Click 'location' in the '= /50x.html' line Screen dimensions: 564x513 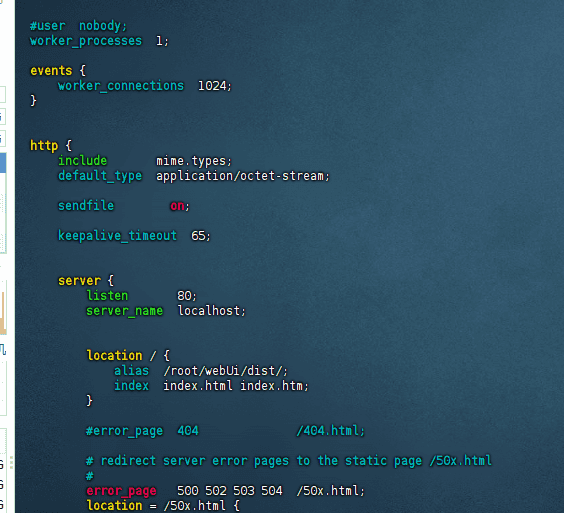pyautogui.click(x=114, y=505)
